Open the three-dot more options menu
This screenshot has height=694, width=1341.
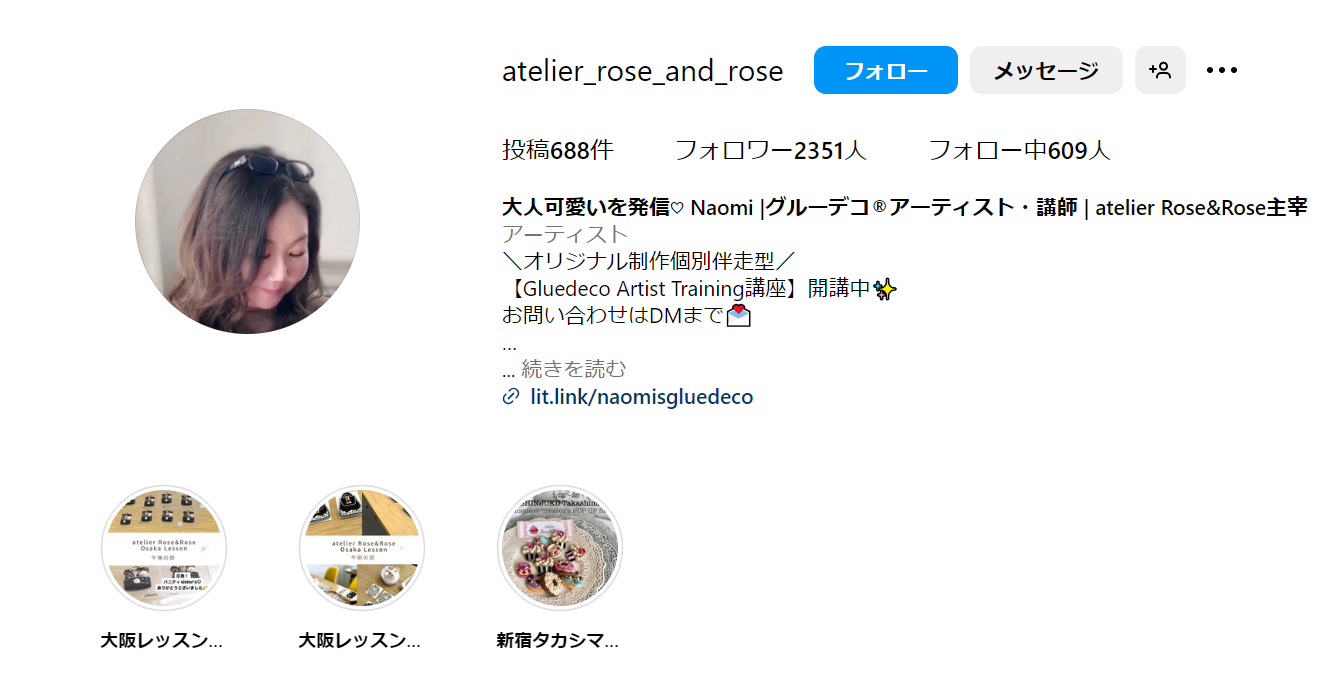pyautogui.click(x=1222, y=70)
